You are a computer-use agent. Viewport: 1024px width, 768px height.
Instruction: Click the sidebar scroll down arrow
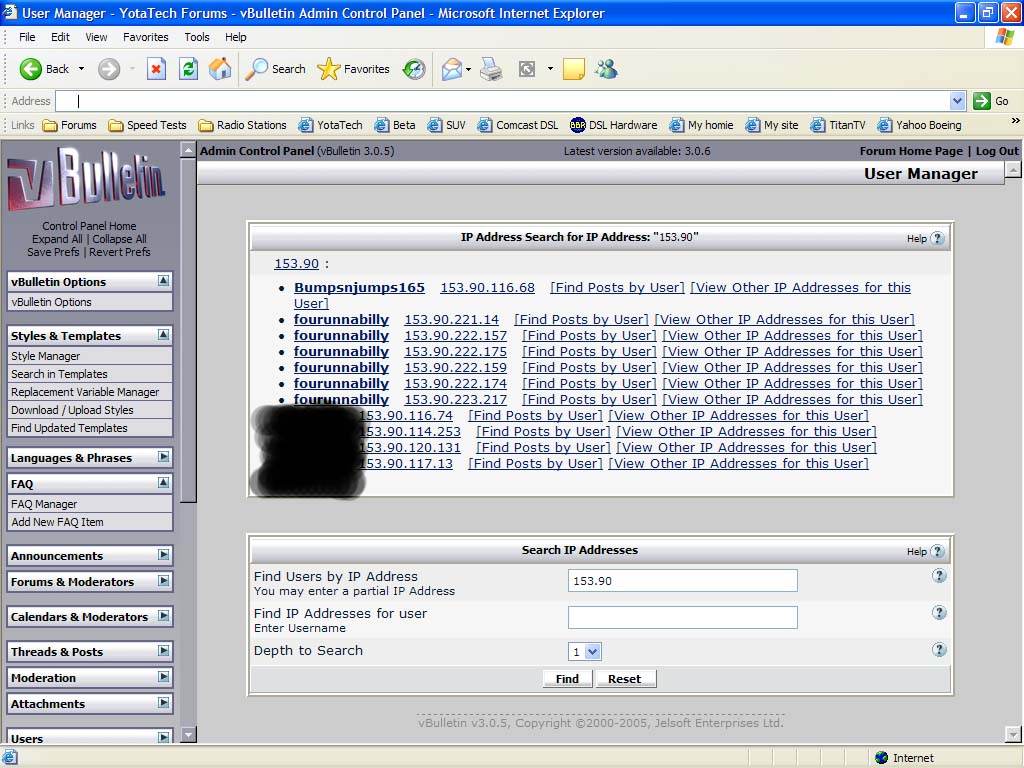(188, 735)
